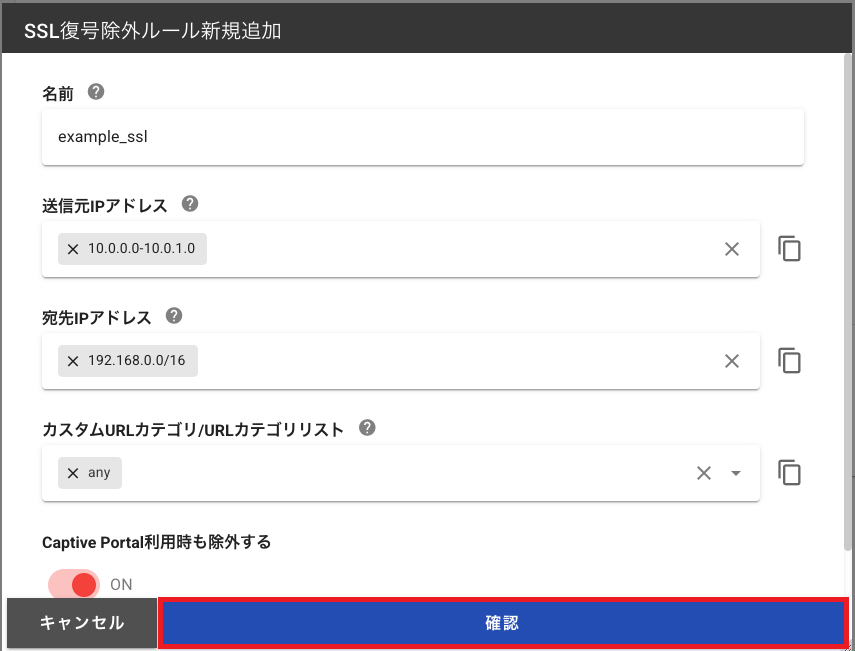Image resolution: width=855 pixels, height=651 pixels.
Task: Focus the source IP address input box
Action: 401,249
